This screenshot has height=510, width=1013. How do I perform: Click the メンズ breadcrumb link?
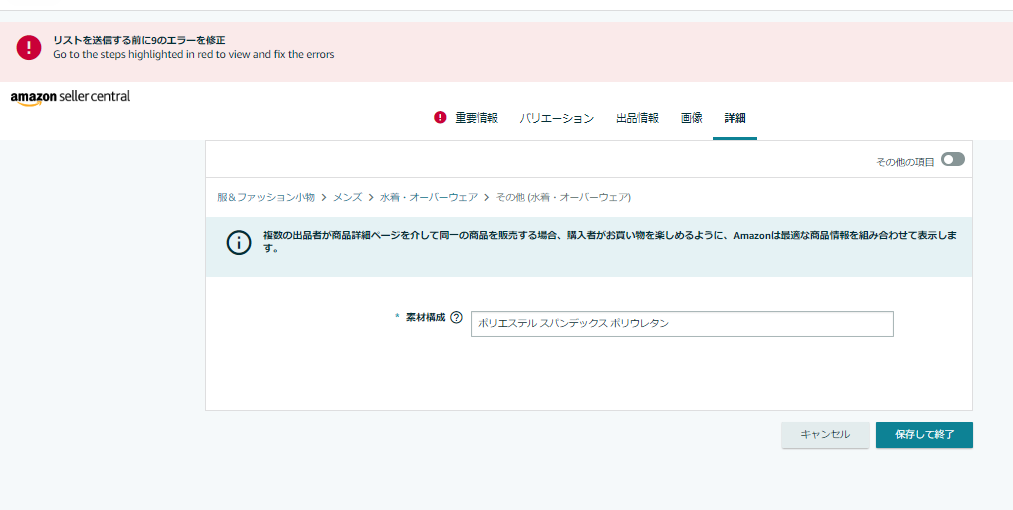[x=348, y=197]
